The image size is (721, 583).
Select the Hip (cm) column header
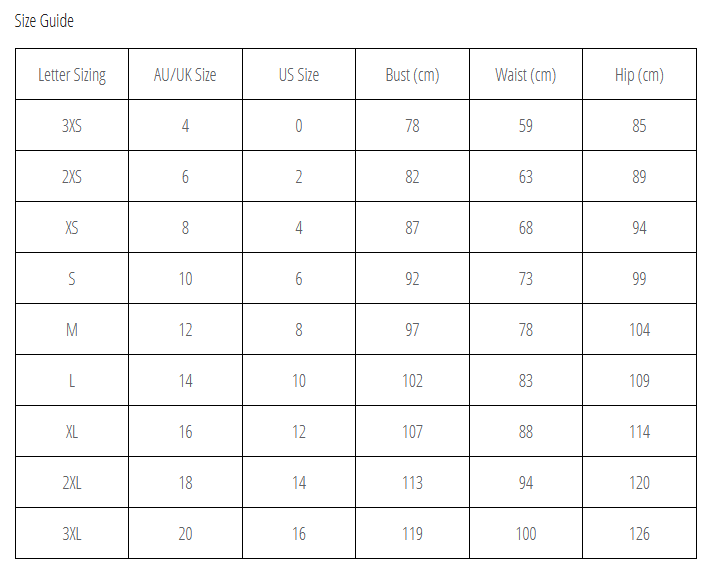[639, 75]
